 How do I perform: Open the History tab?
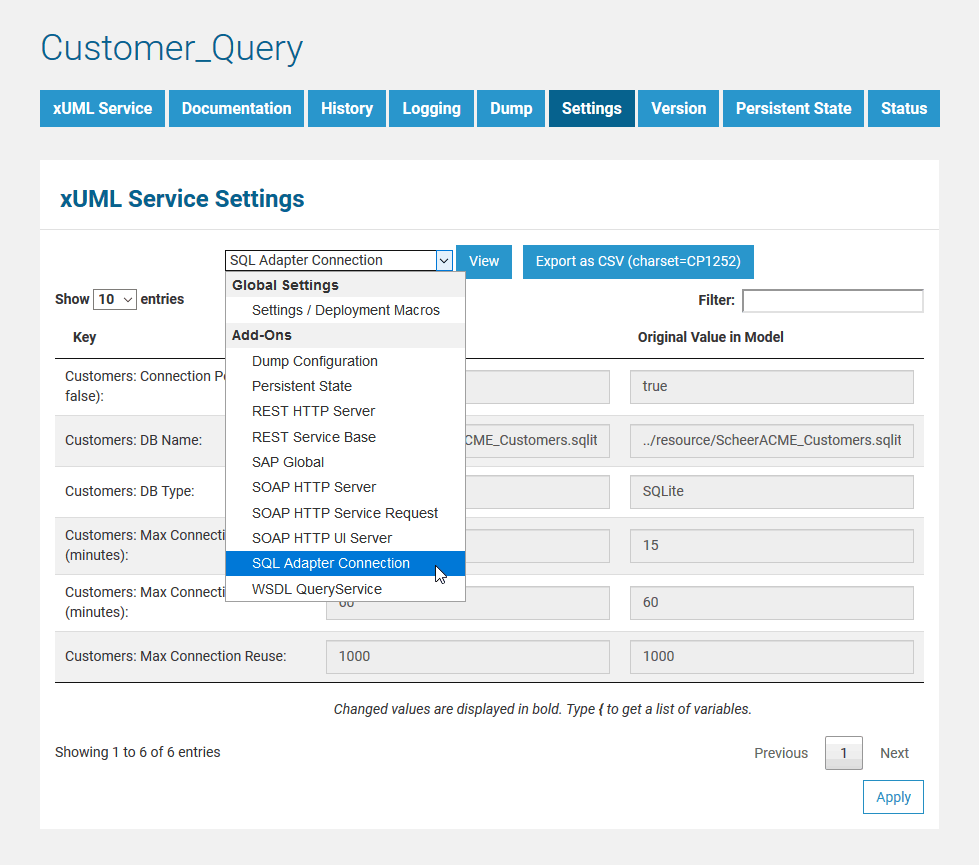[346, 108]
